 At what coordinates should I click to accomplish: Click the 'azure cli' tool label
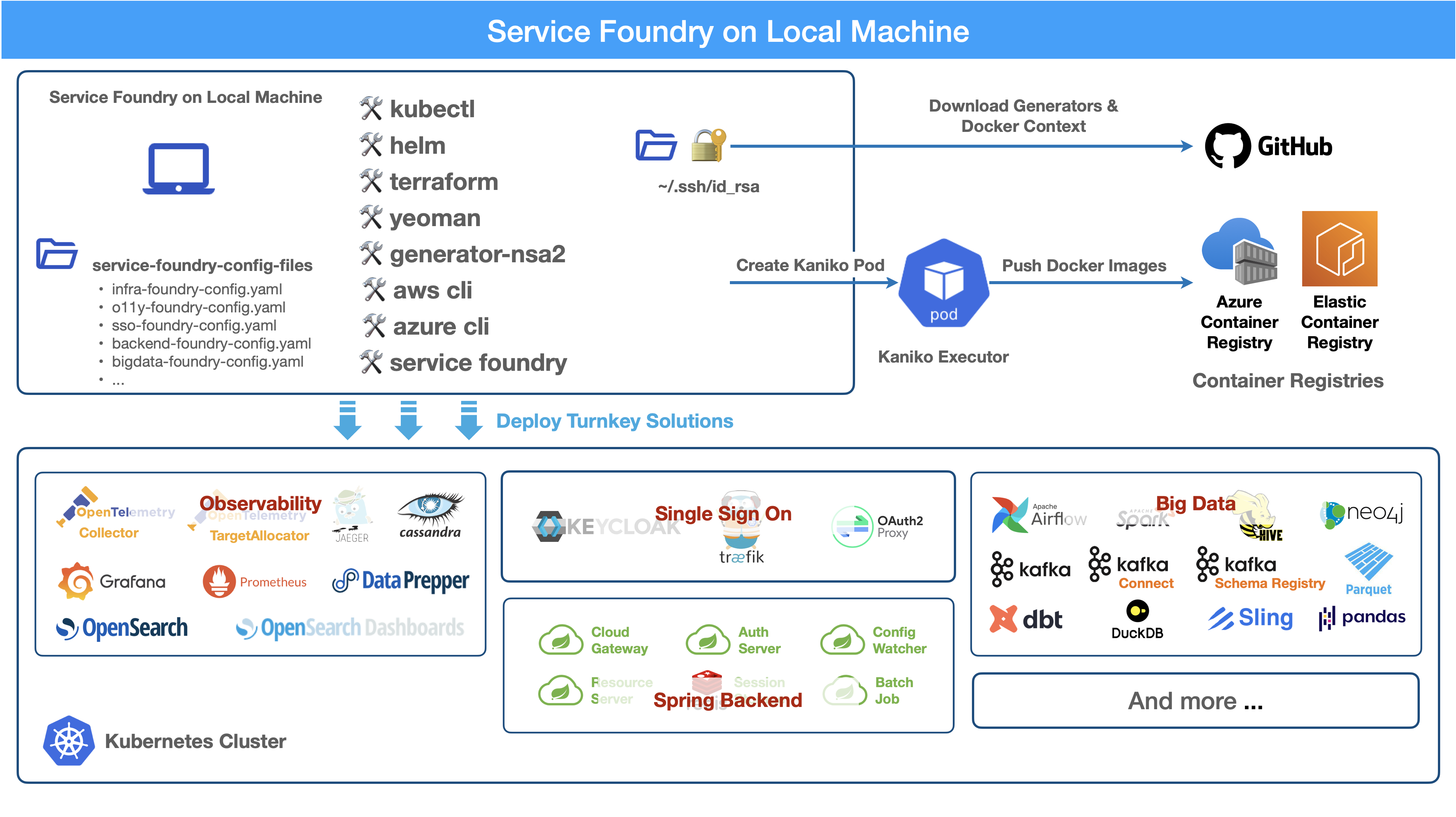pyautogui.click(x=441, y=327)
